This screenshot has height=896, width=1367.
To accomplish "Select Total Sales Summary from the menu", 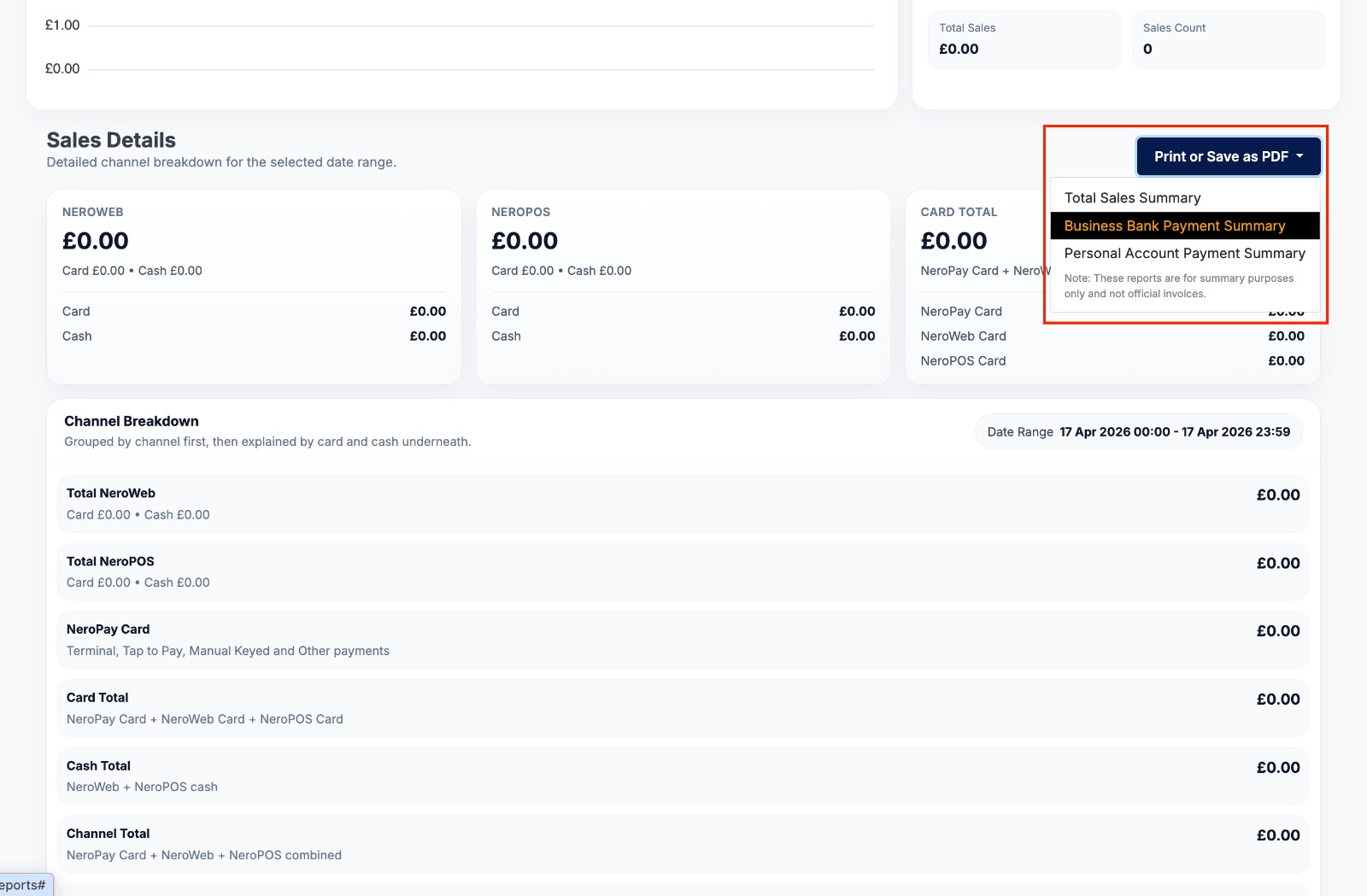I will (1132, 198).
